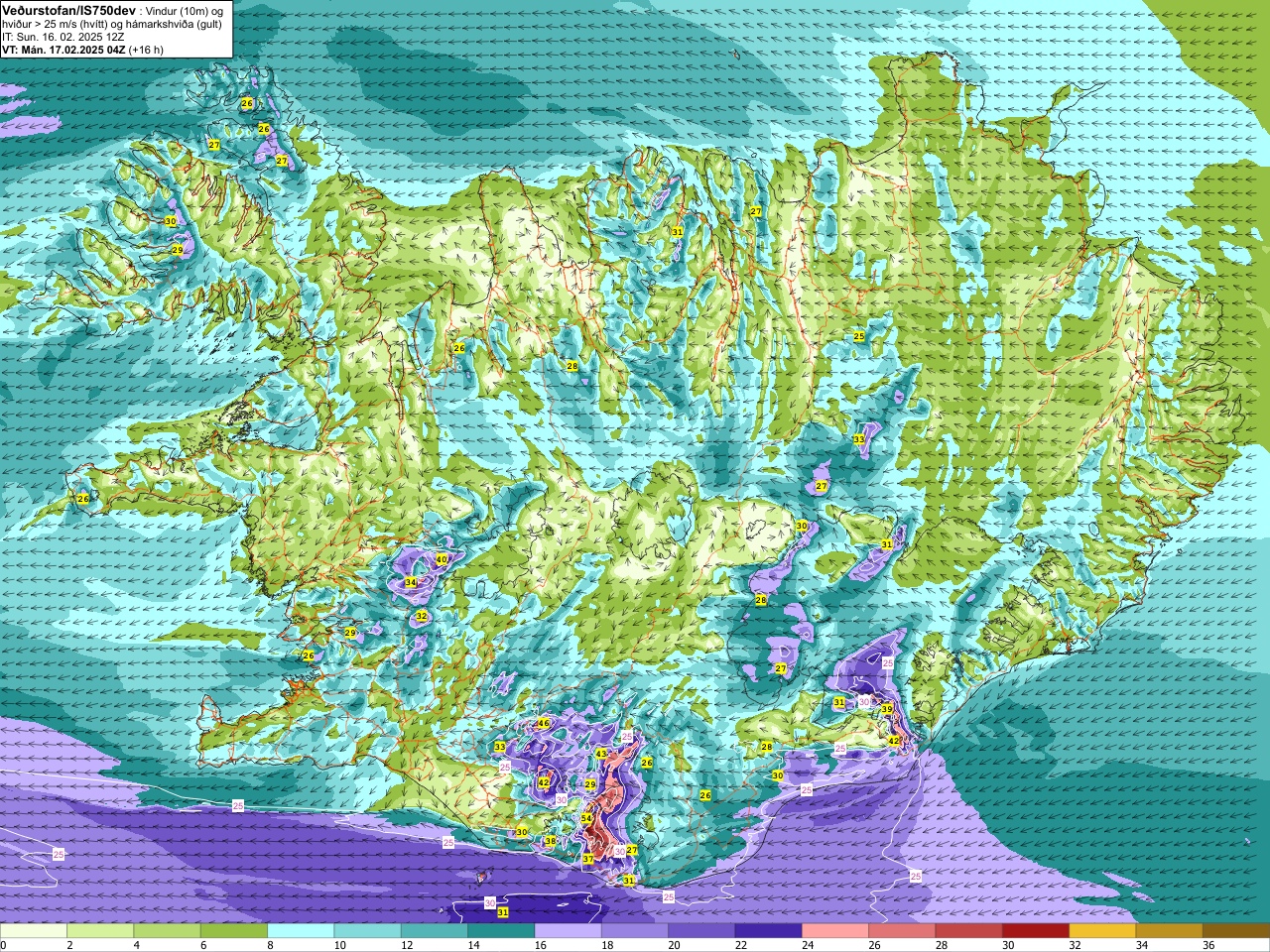Click the 'VT: Mán. 17.02.2025 04Z' valid time
Viewport: 1270px width, 952px height.
pos(62,50)
